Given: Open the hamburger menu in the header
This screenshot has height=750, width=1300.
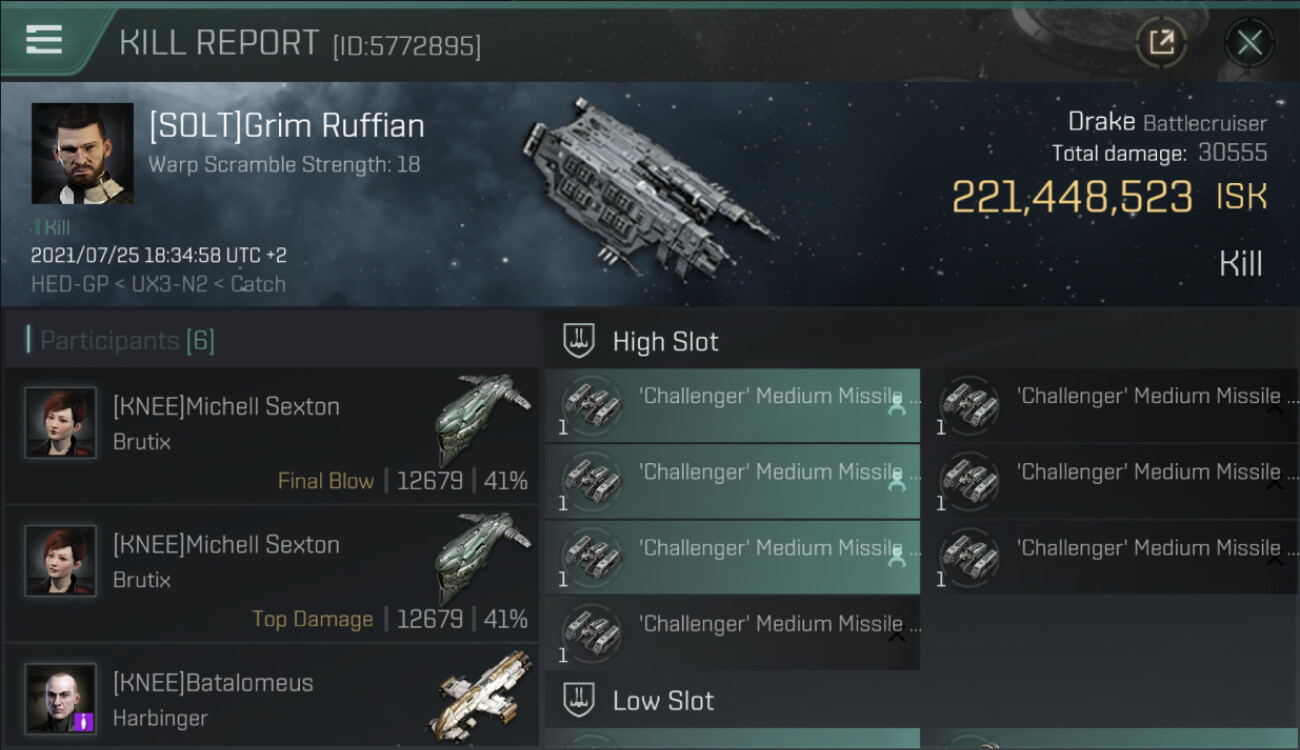Looking at the screenshot, I should click(x=43, y=40).
